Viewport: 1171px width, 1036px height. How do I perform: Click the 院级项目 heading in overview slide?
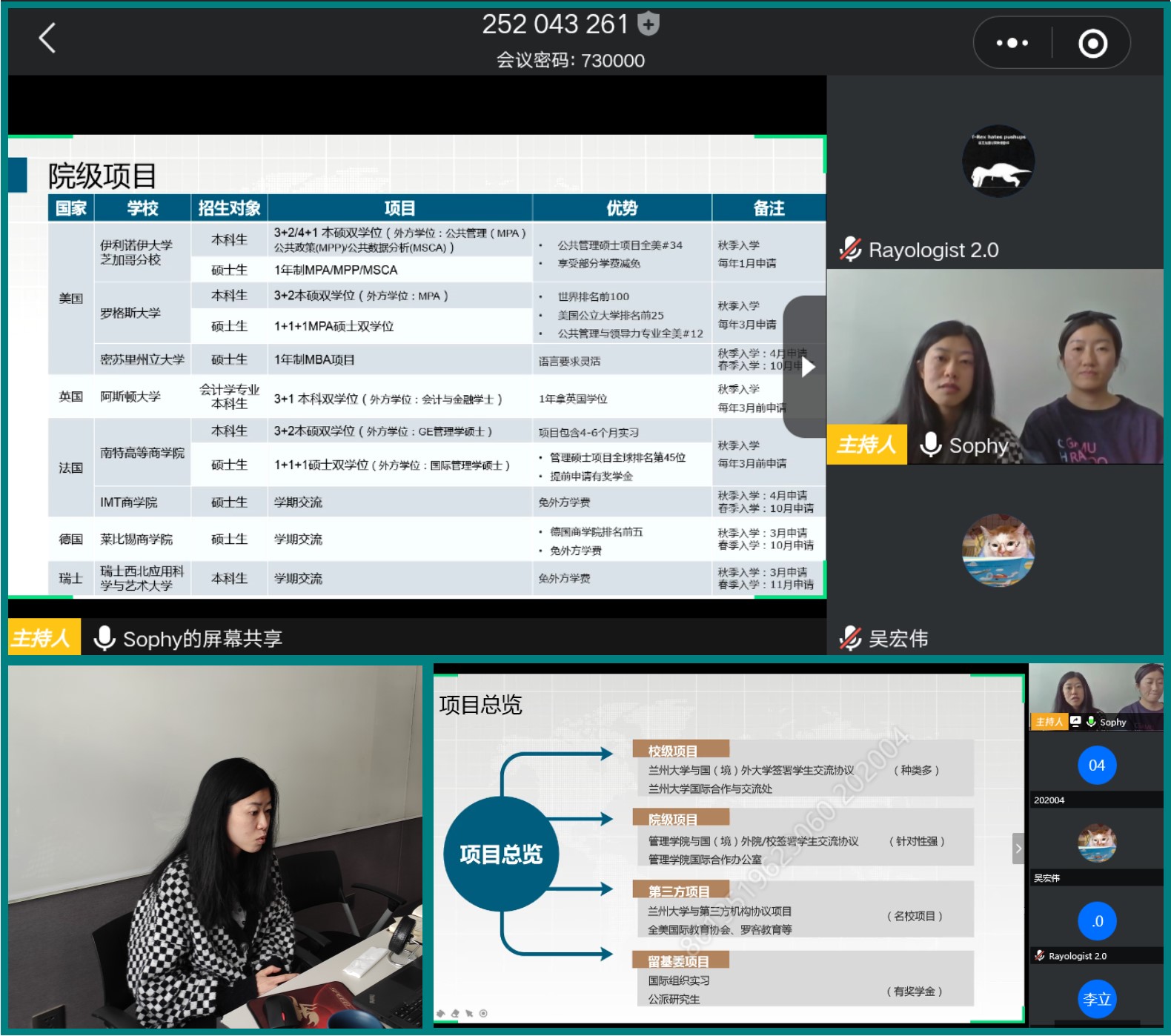click(x=672, y=820)
